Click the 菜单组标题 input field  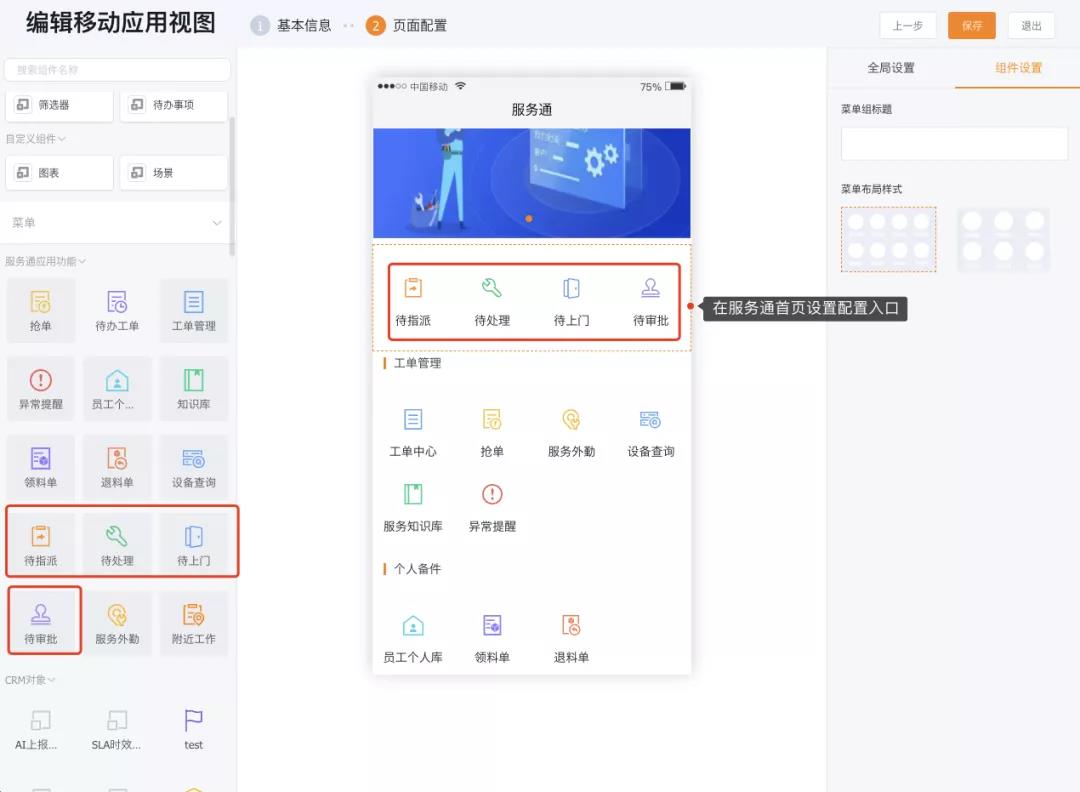[x=954, y=143]
